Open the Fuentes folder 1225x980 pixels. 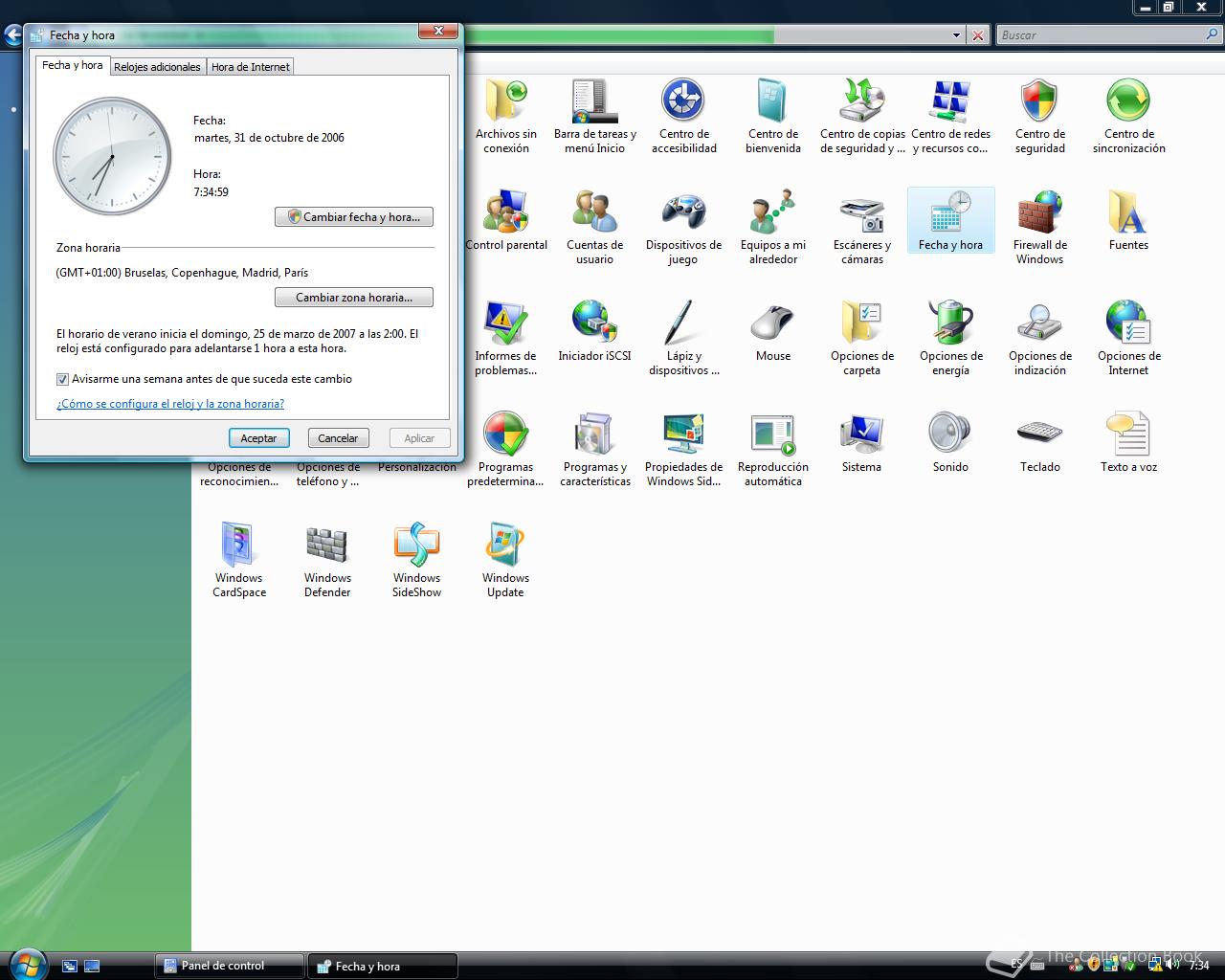(1128, 220)
